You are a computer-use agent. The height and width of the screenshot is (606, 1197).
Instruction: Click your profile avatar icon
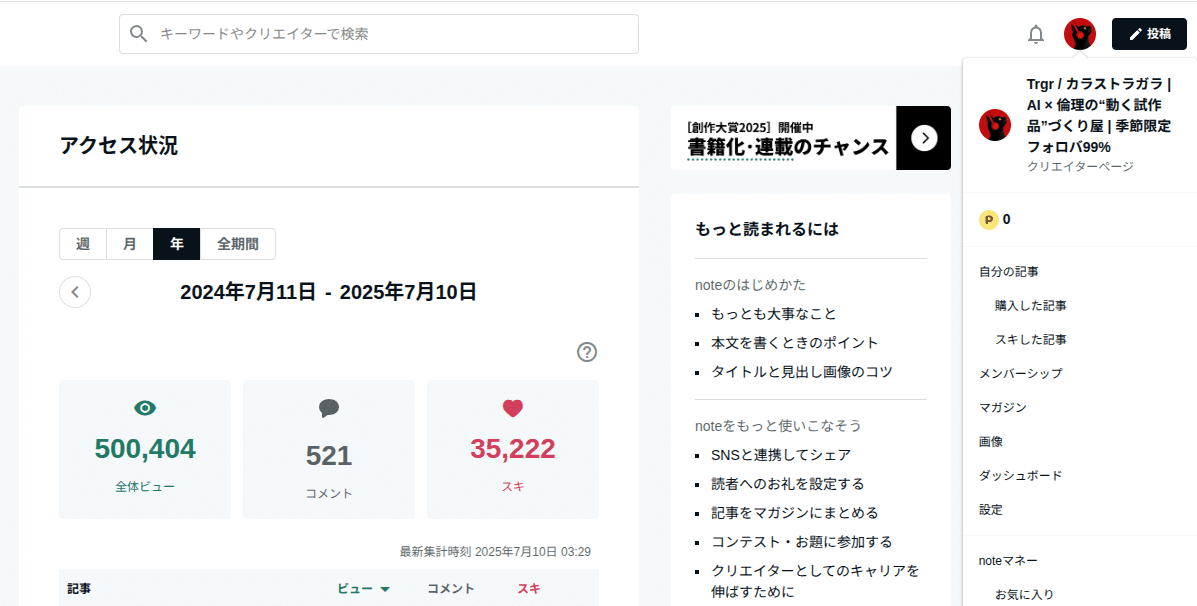(1080, 33)
